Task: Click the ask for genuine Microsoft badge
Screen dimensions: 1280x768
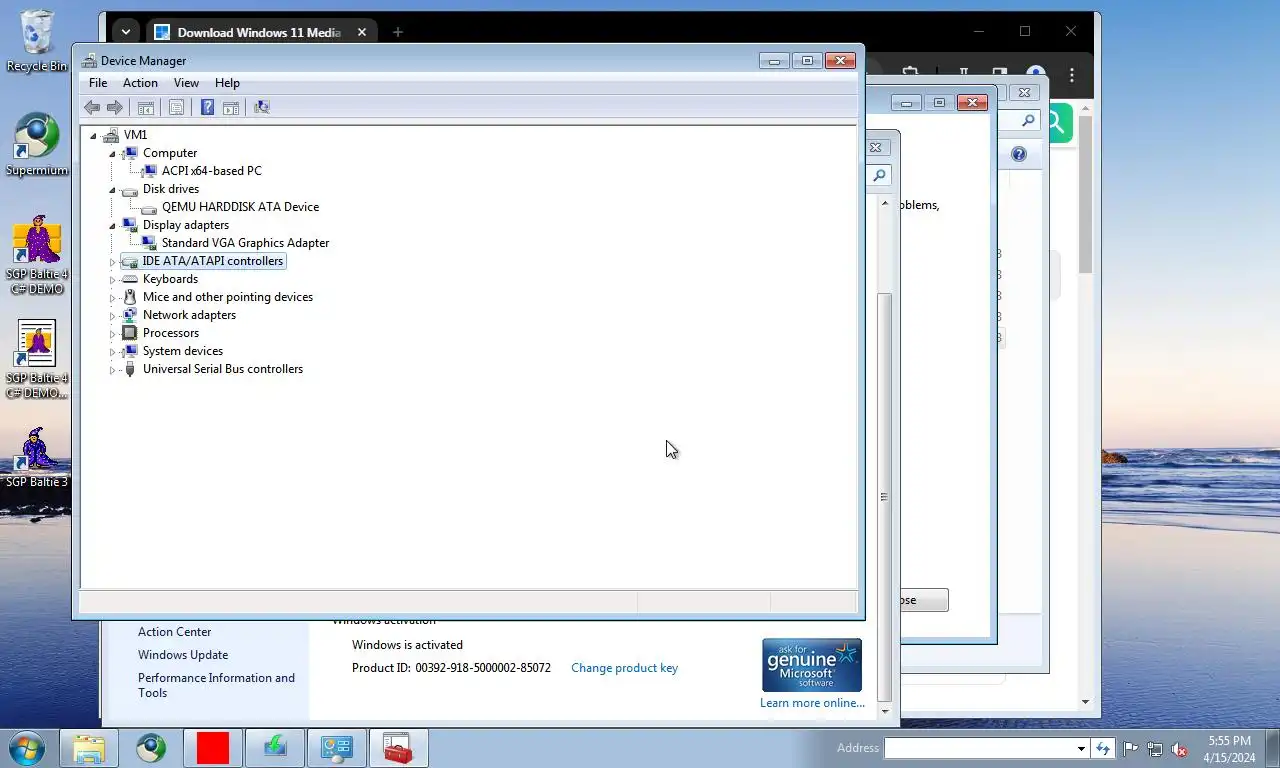Action: [812, 665]
